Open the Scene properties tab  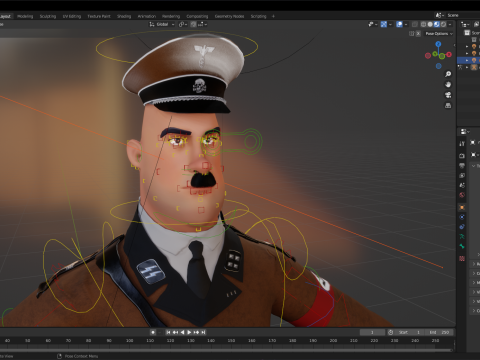click(x=462, y=185)
